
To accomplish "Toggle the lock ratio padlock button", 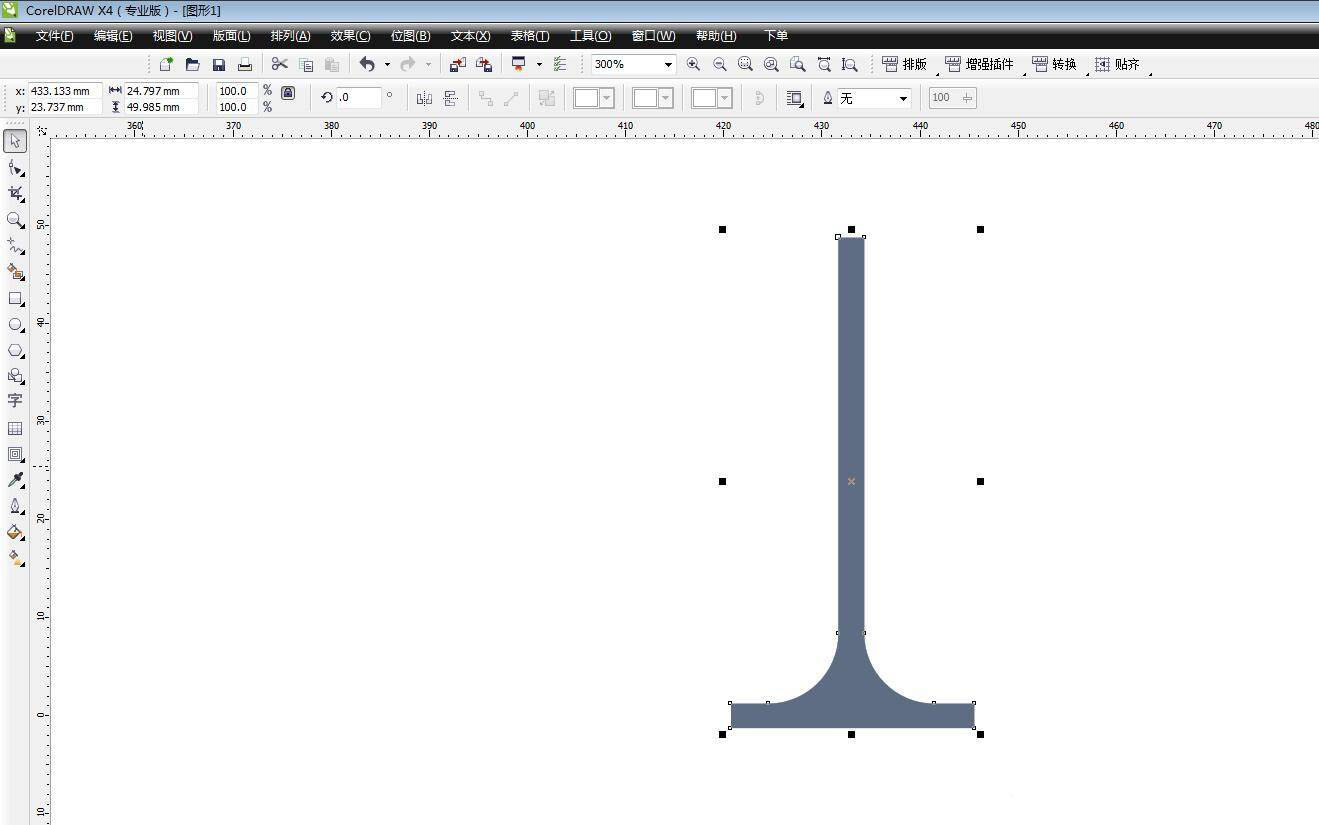I will click(x=288, y=93).
